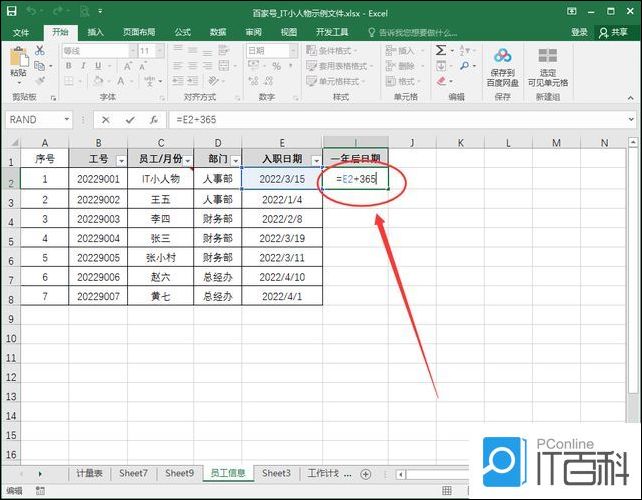Image resolution: width=642 pixels, height=500 pixels.
Task: Confirm formula with the Enter checkmark icon
Action: tap(129, 119)
